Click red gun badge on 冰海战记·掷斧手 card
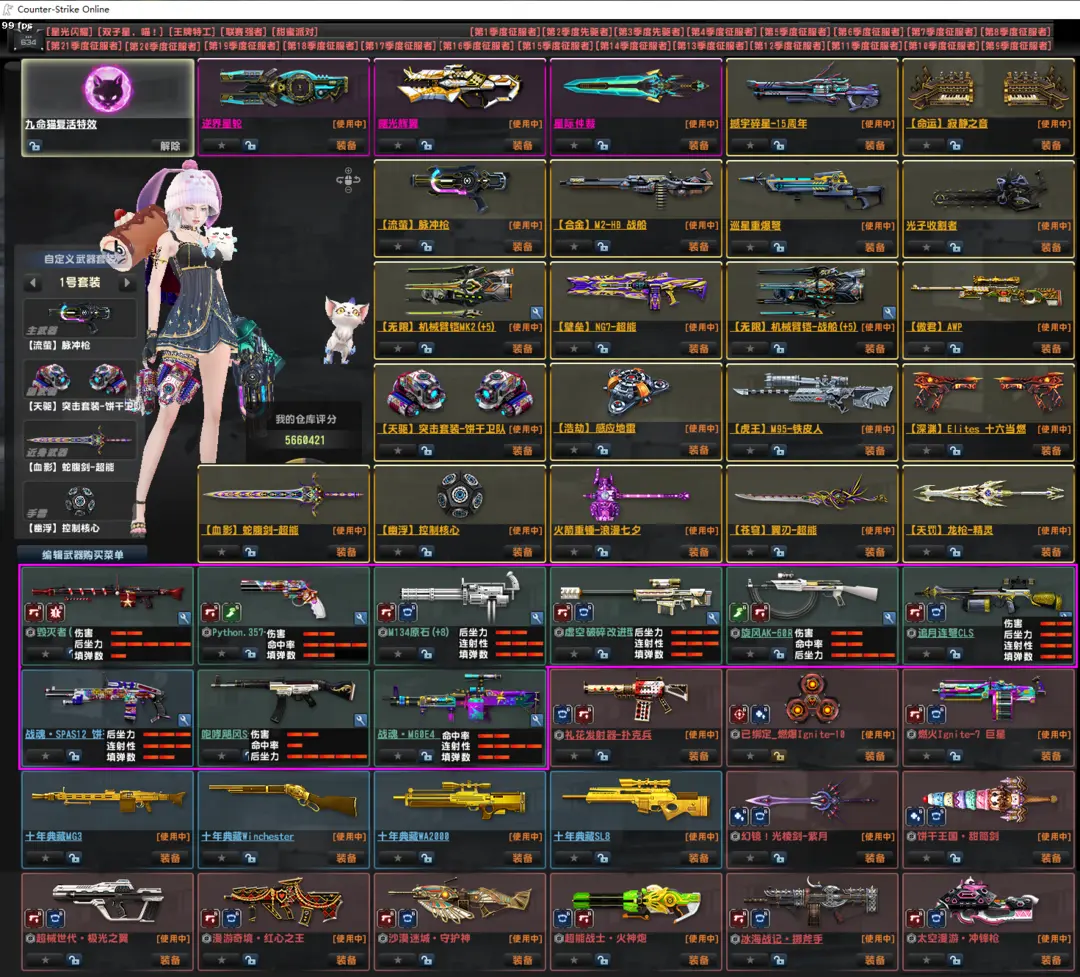The height and width of the screenshot is (977, 1080). [739, 918]
